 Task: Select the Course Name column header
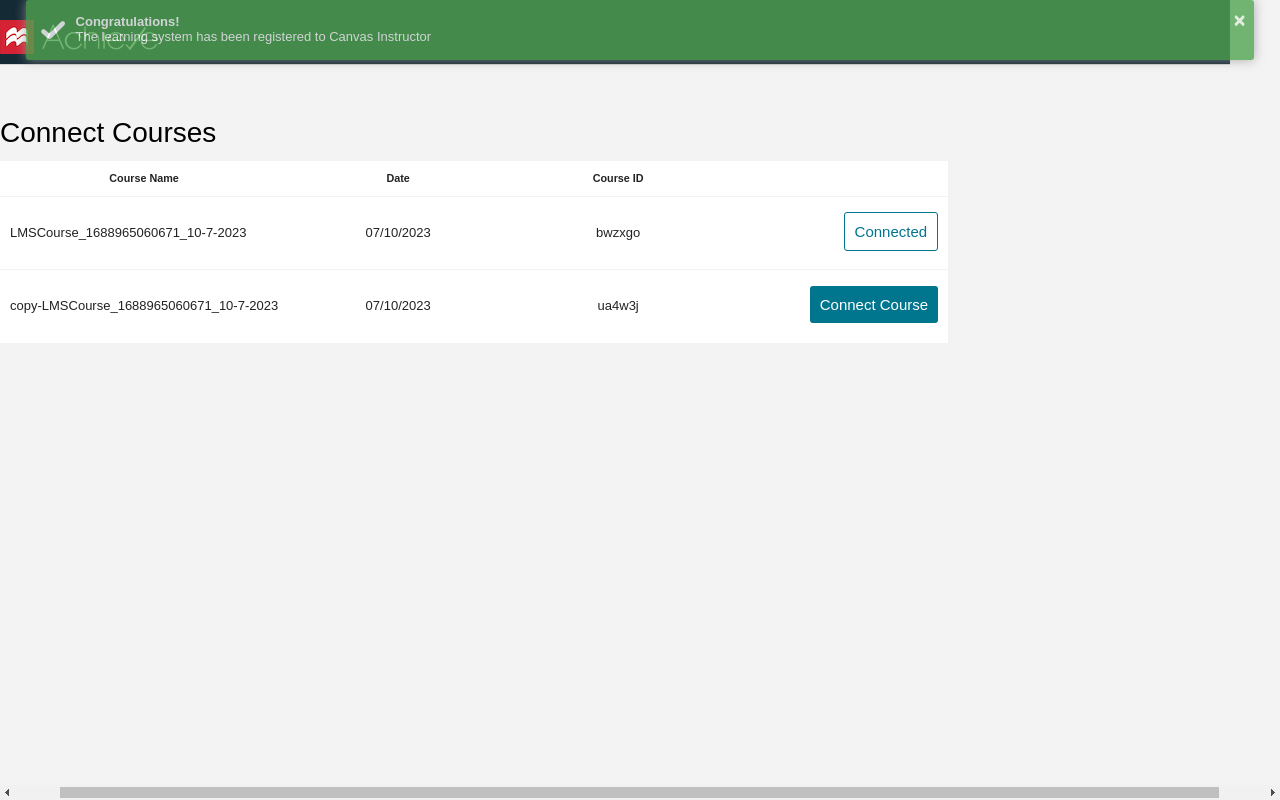coord(144,179)
